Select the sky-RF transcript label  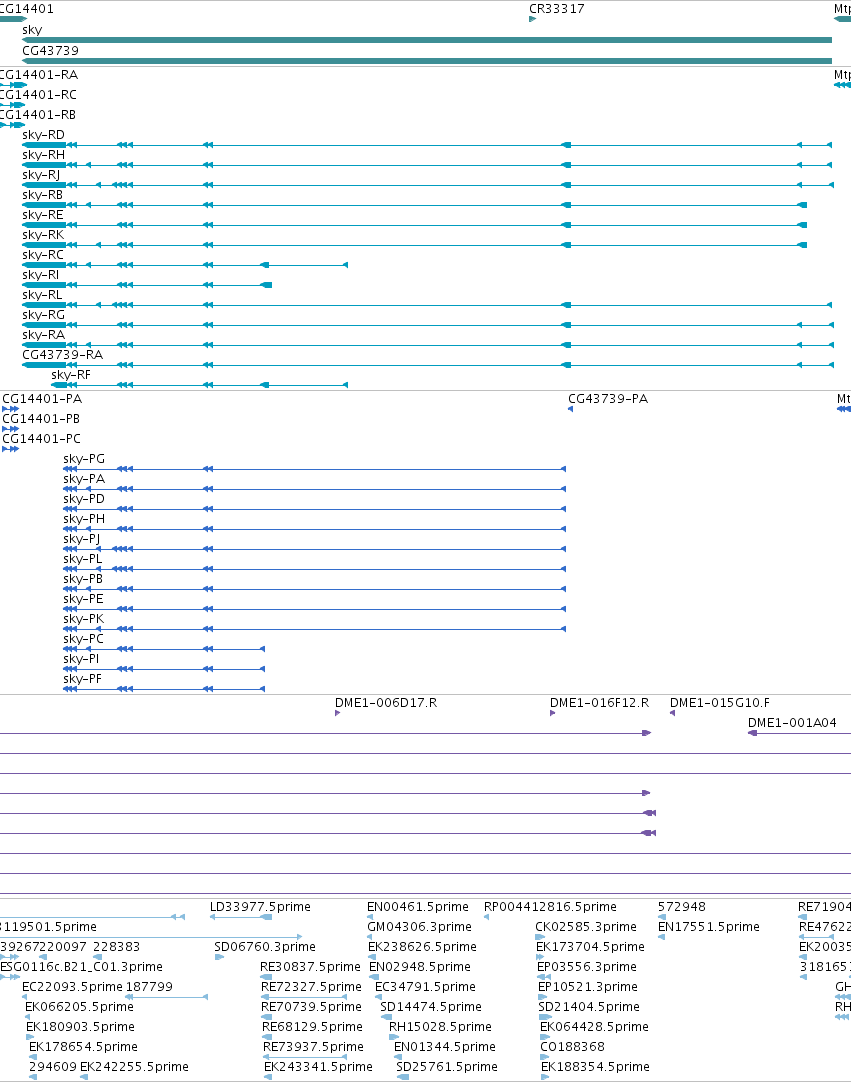click(70, 375)
